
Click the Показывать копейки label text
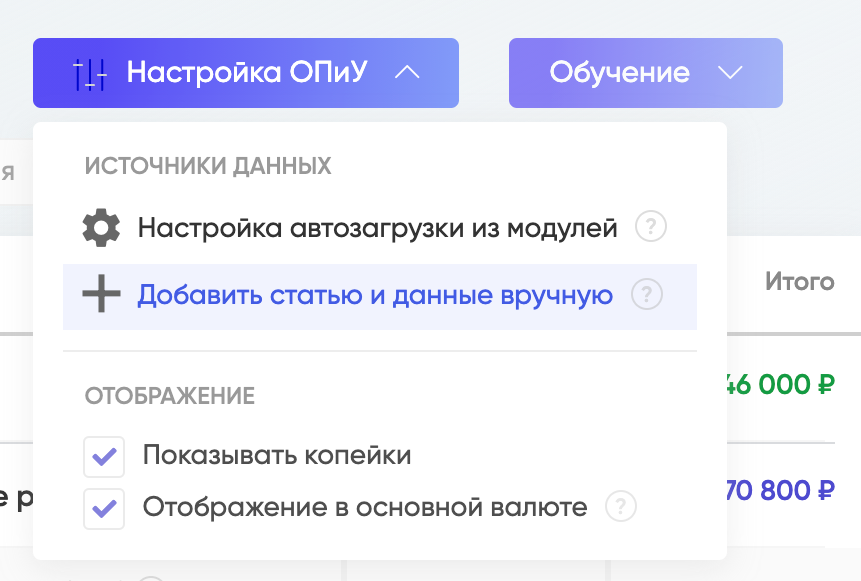(277, 456)
